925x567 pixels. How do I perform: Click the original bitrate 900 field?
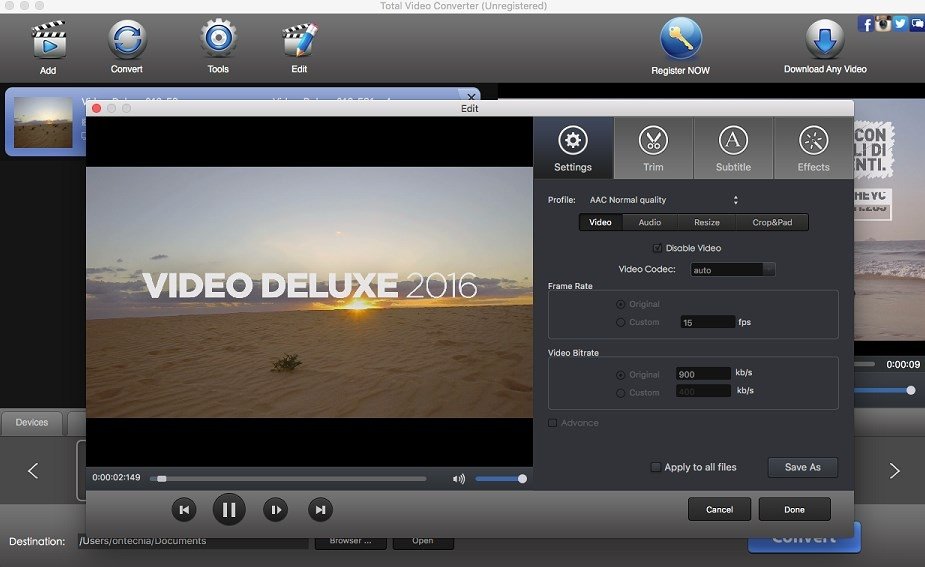(704, 373)
